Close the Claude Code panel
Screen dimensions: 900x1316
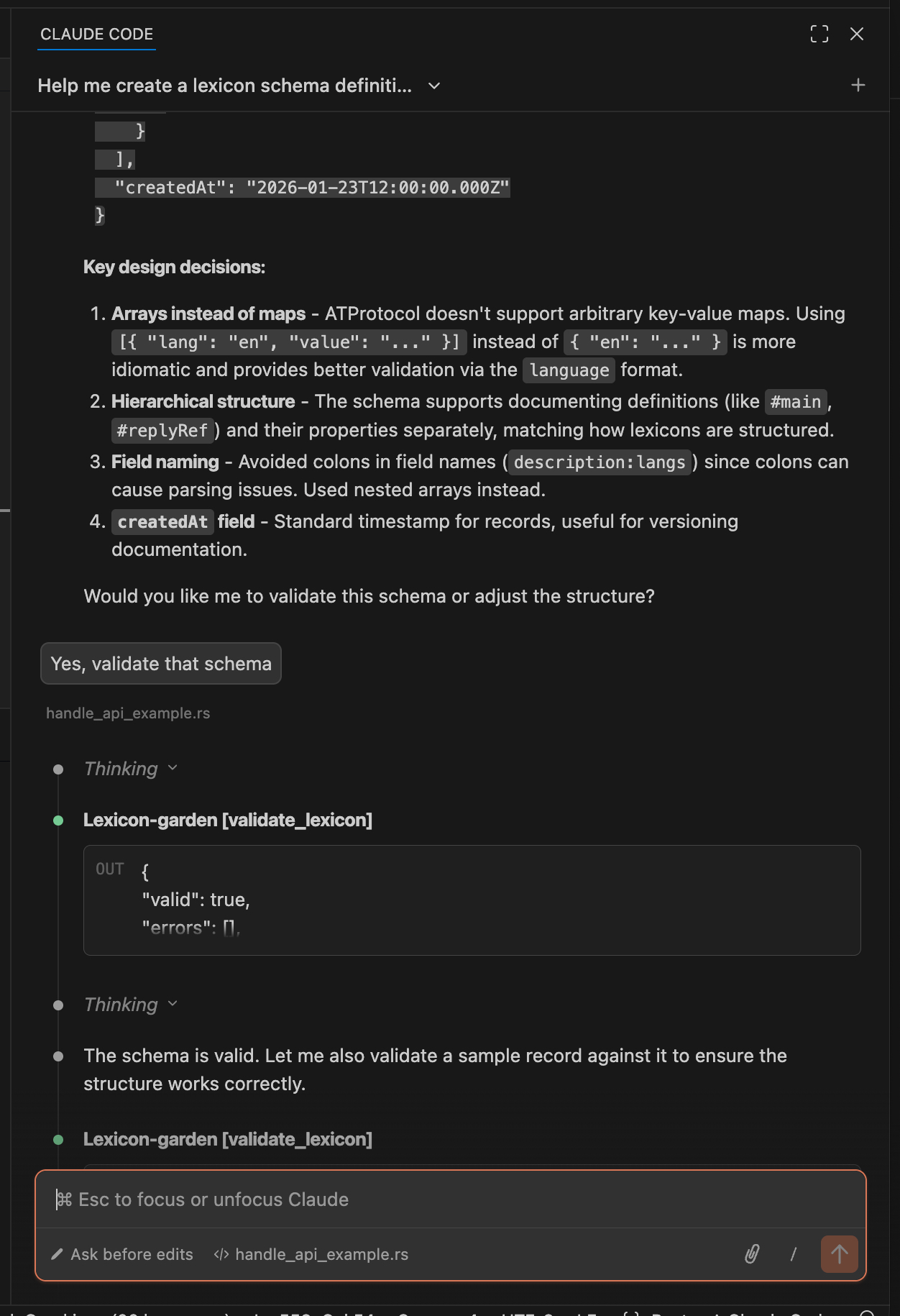[856, 34]
